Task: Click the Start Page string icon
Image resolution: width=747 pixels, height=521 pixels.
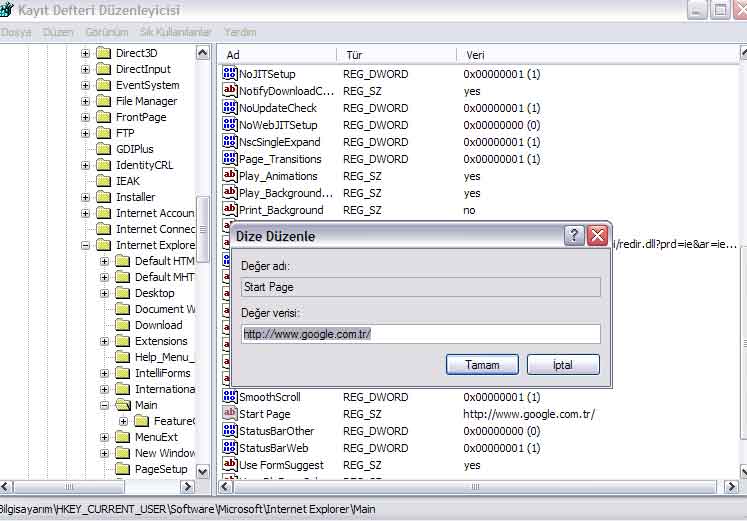Action: (230, 414)
